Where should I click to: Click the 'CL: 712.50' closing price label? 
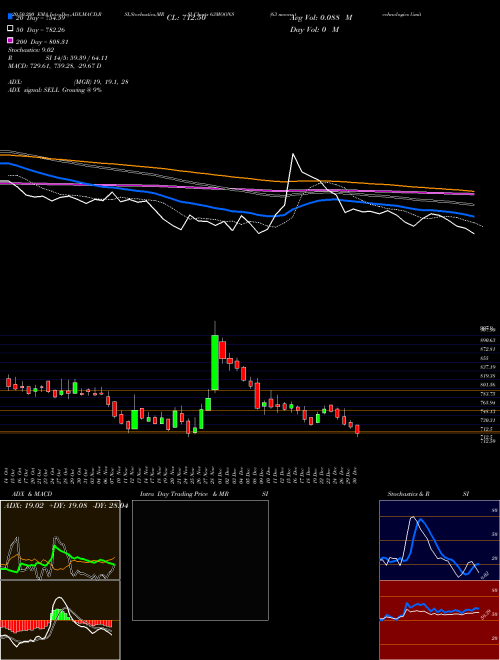pyautogui.click(x=186, y=18)
